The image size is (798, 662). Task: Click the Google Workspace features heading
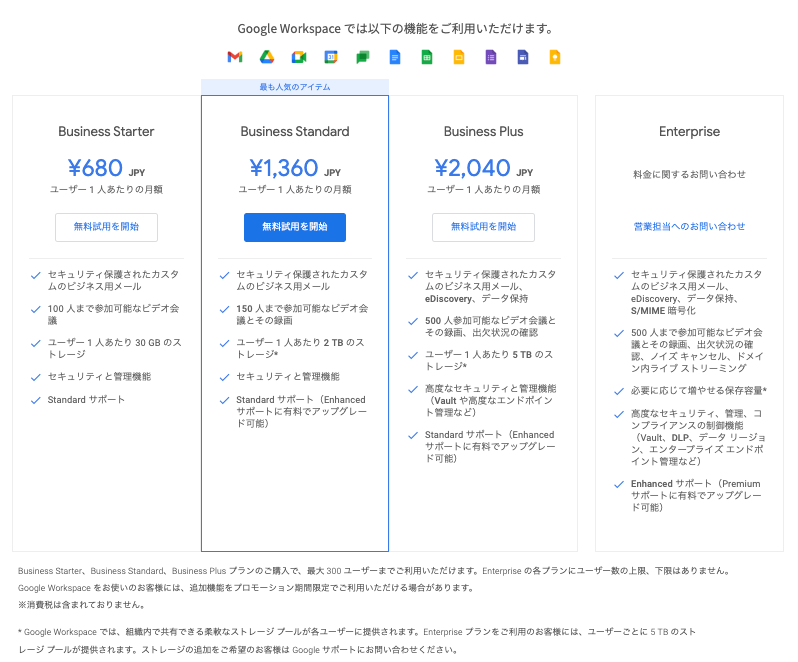(396, 28)
